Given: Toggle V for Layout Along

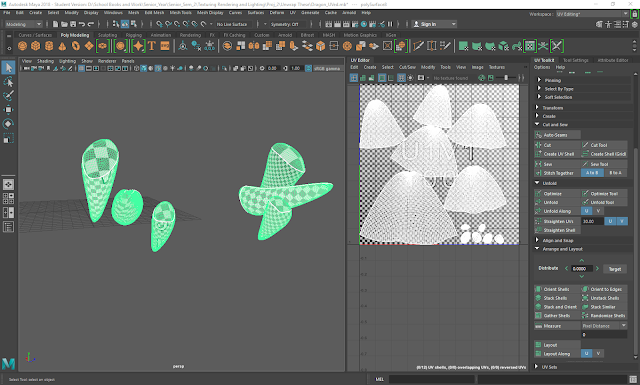Looking at the screenshot, I should click(598, 354).
